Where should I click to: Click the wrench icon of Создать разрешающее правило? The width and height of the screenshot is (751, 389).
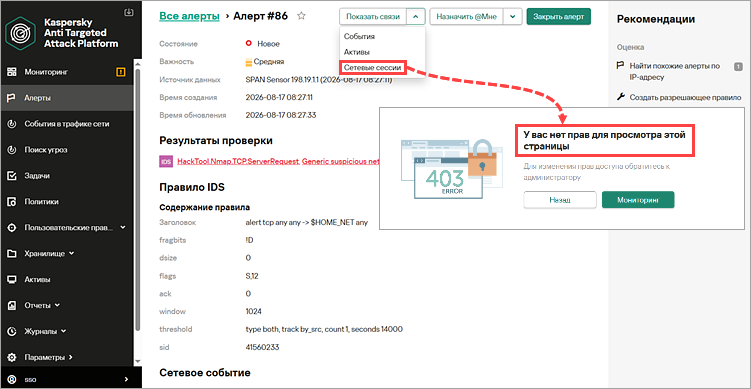620,97
